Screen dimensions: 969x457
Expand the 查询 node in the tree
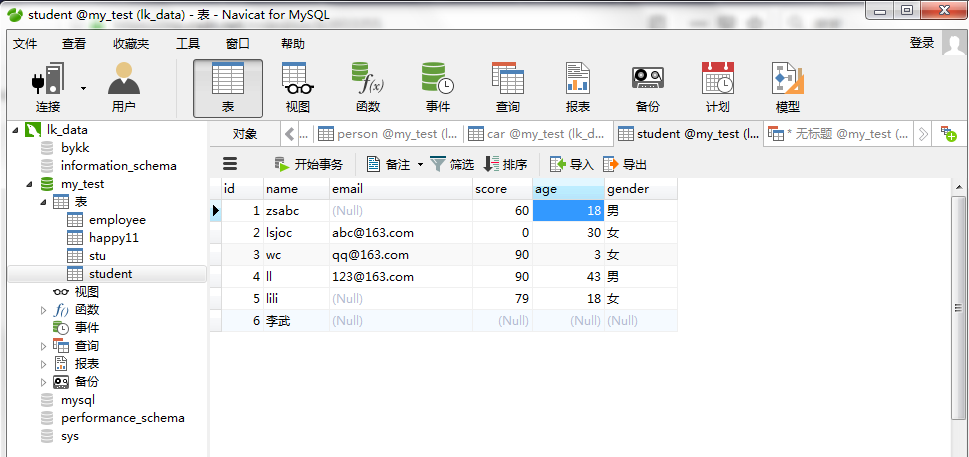point(43,346)
